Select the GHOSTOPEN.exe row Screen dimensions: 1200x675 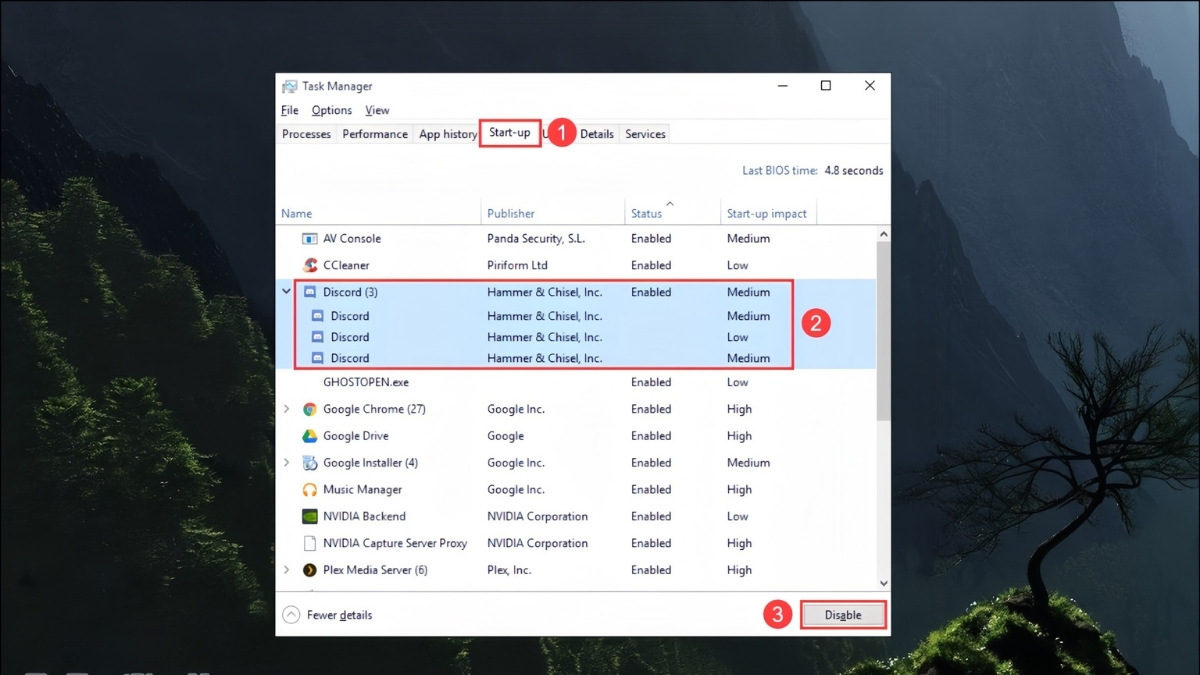pos(365,382)
